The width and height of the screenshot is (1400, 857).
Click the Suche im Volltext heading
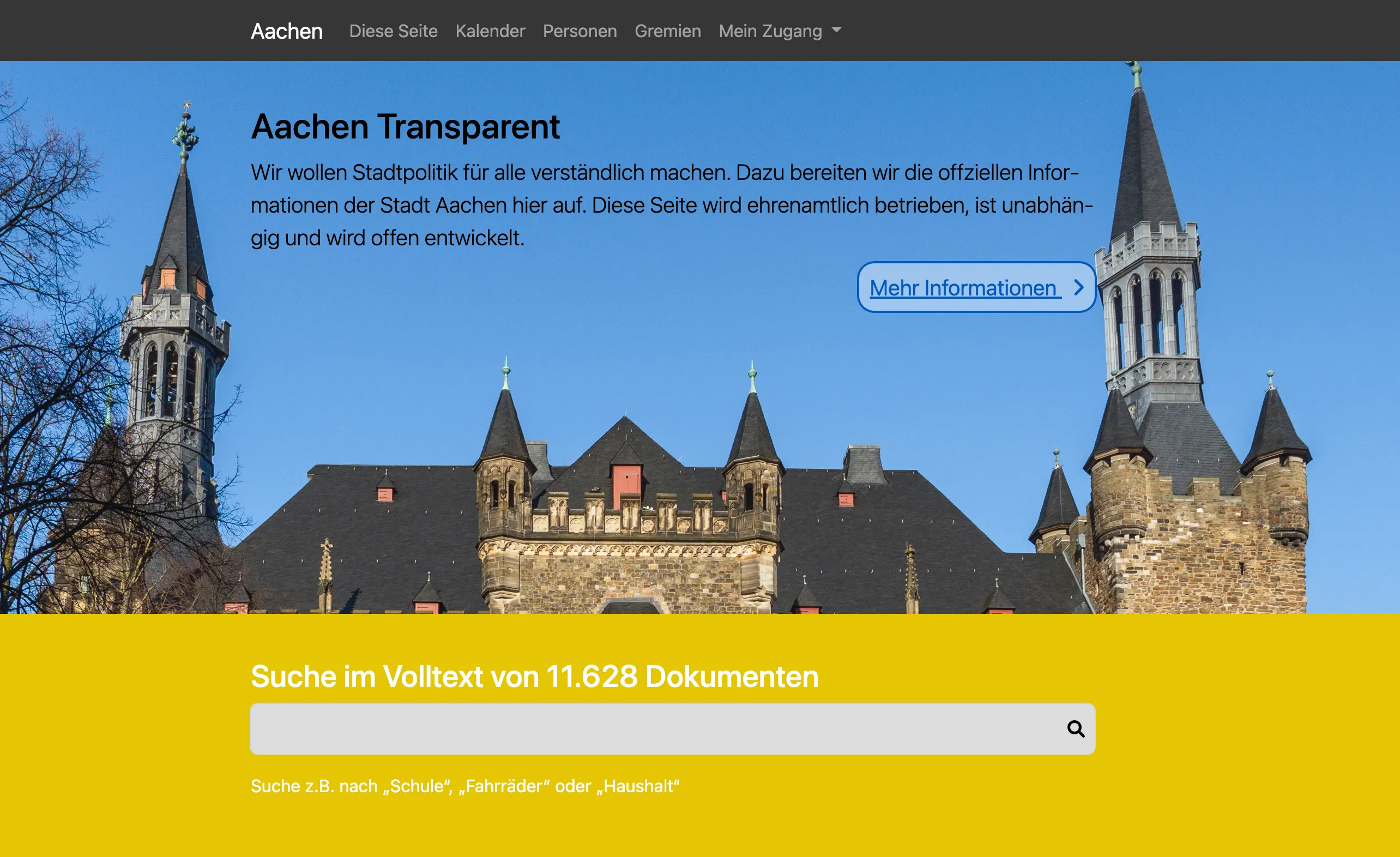coord(534,677)
